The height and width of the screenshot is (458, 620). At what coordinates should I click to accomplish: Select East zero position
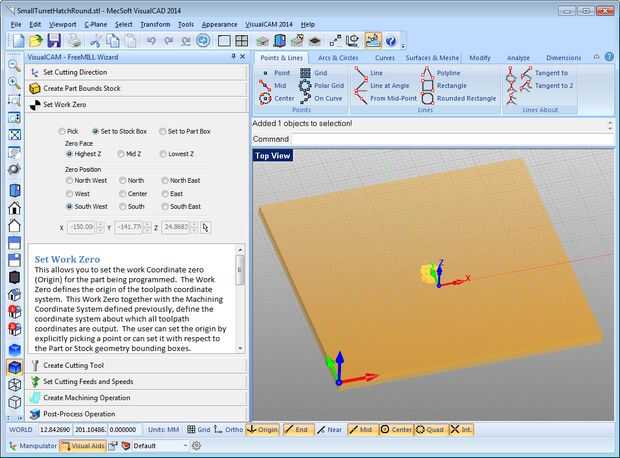172,194
